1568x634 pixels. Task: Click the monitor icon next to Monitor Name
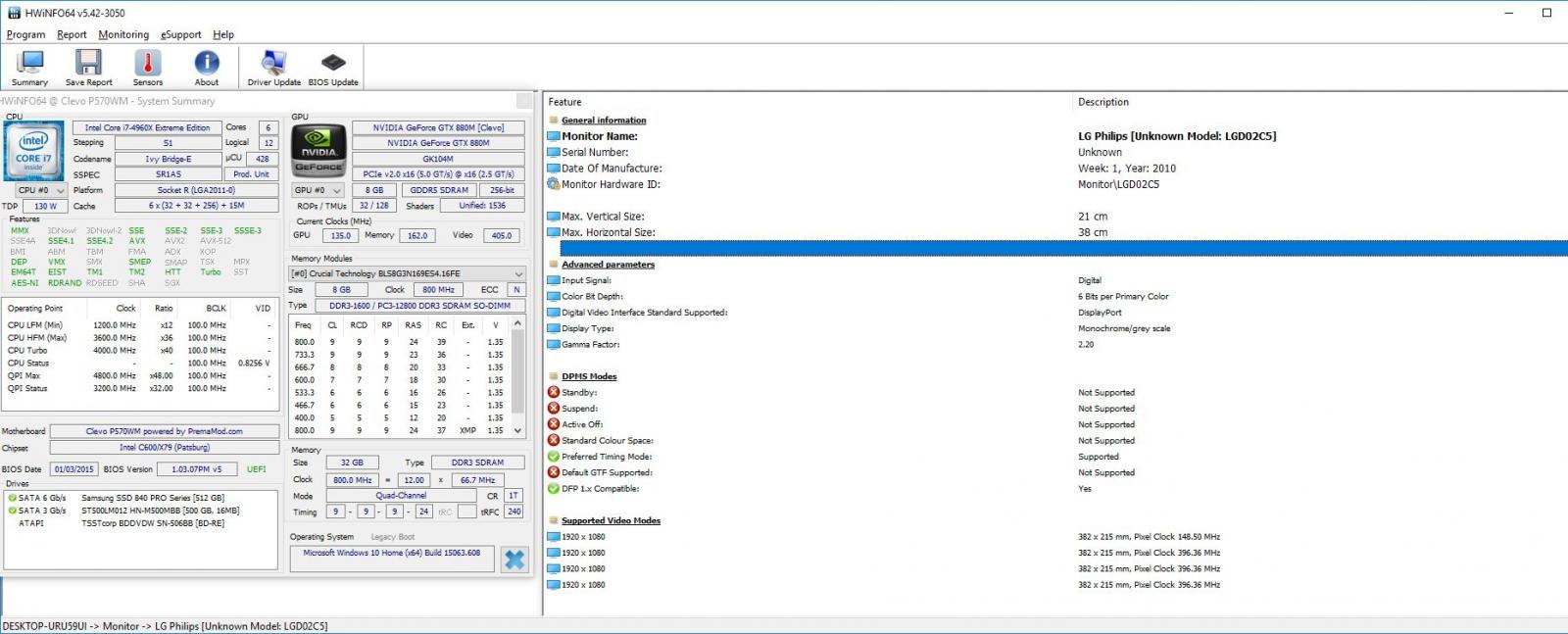click(x=554, y=136)
